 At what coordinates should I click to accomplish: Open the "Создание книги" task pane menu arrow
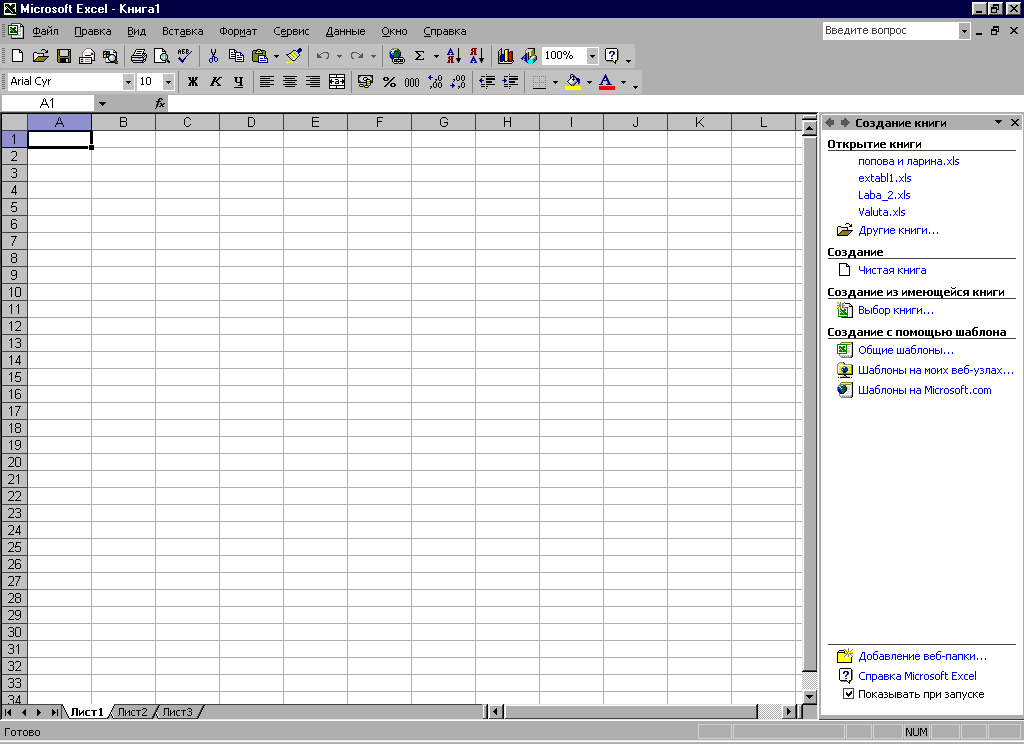point(999,122)
